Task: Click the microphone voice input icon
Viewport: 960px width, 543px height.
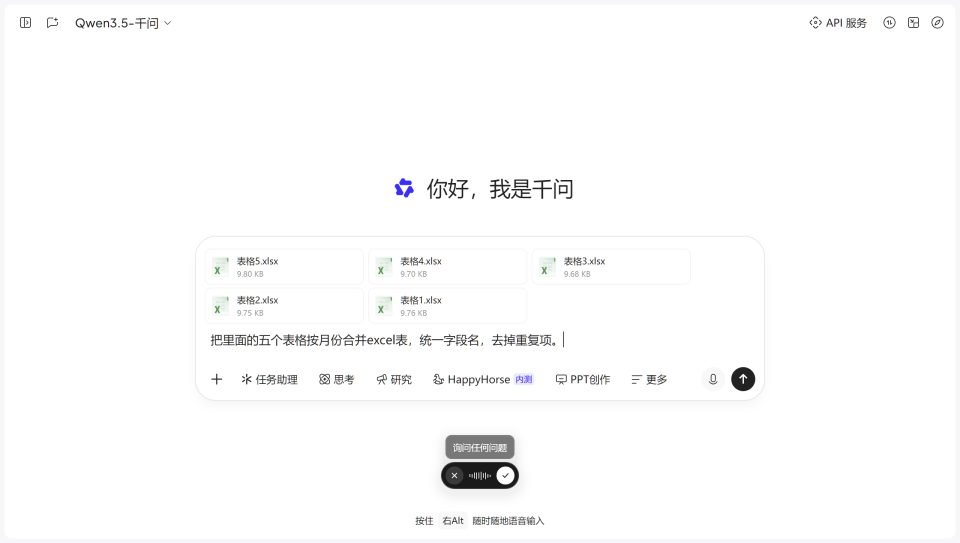Action: tap(713, 380)
